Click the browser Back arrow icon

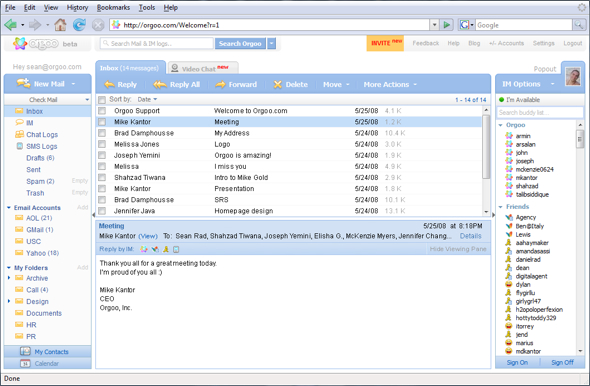pos(10,25)
